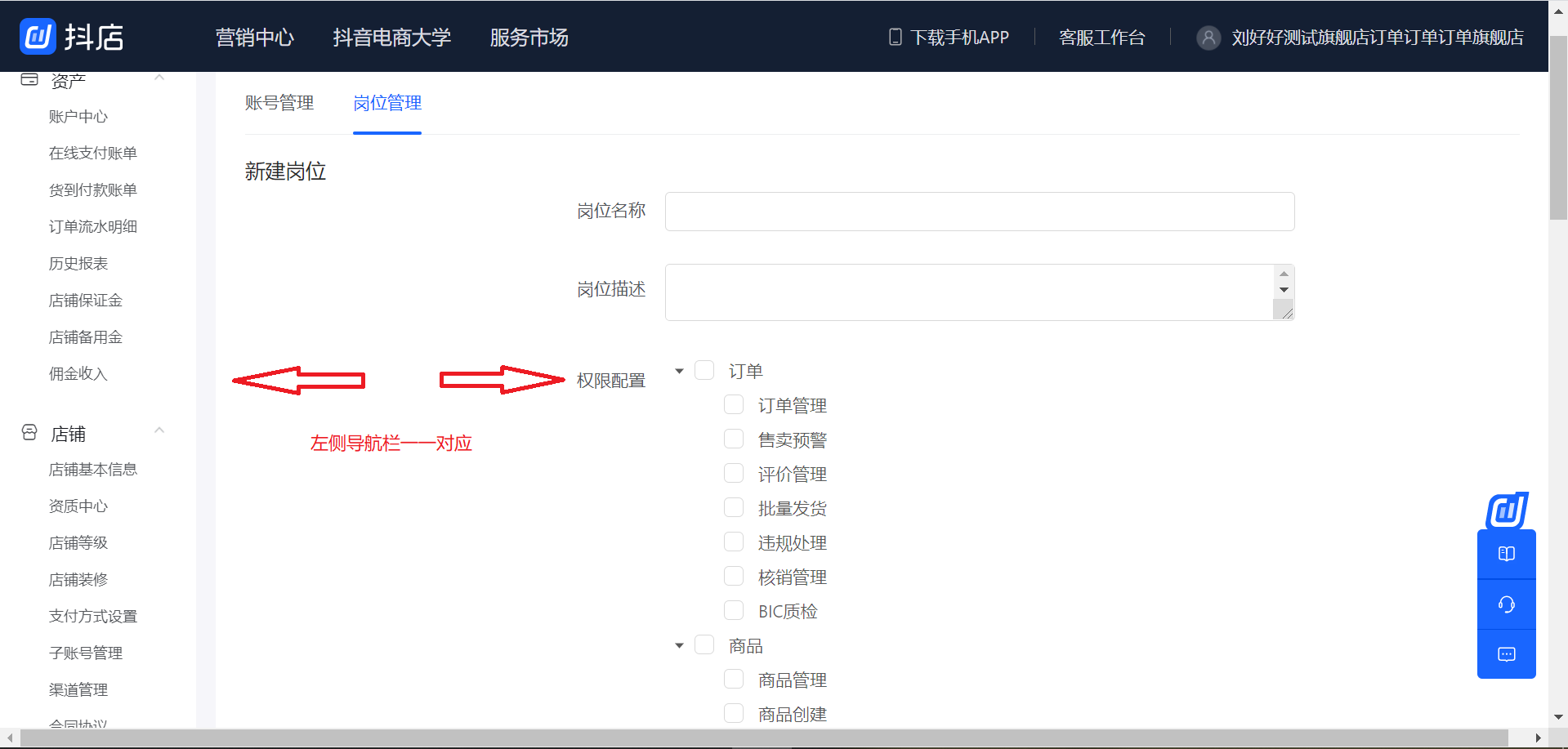
Task: Open 服务市场 in the top navigation
Action: click(x=529, y=38)
